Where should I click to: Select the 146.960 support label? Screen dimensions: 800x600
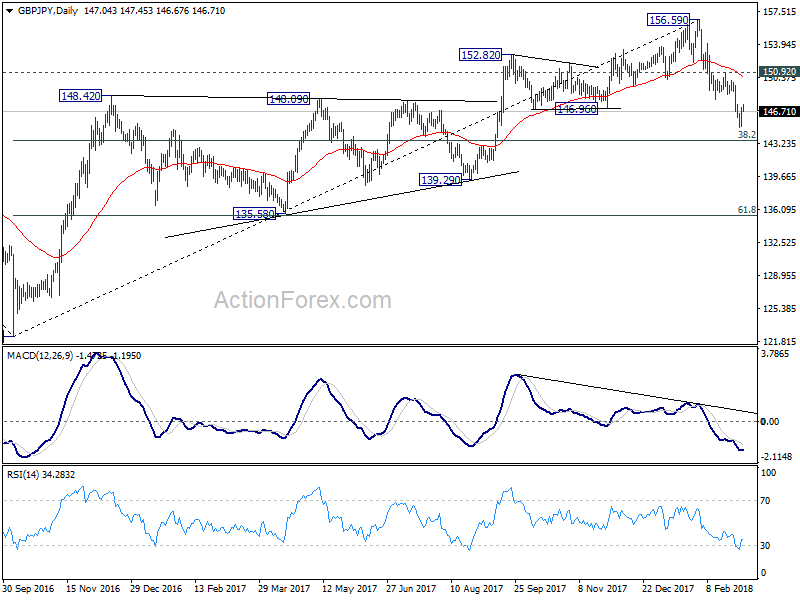[576, 109]
